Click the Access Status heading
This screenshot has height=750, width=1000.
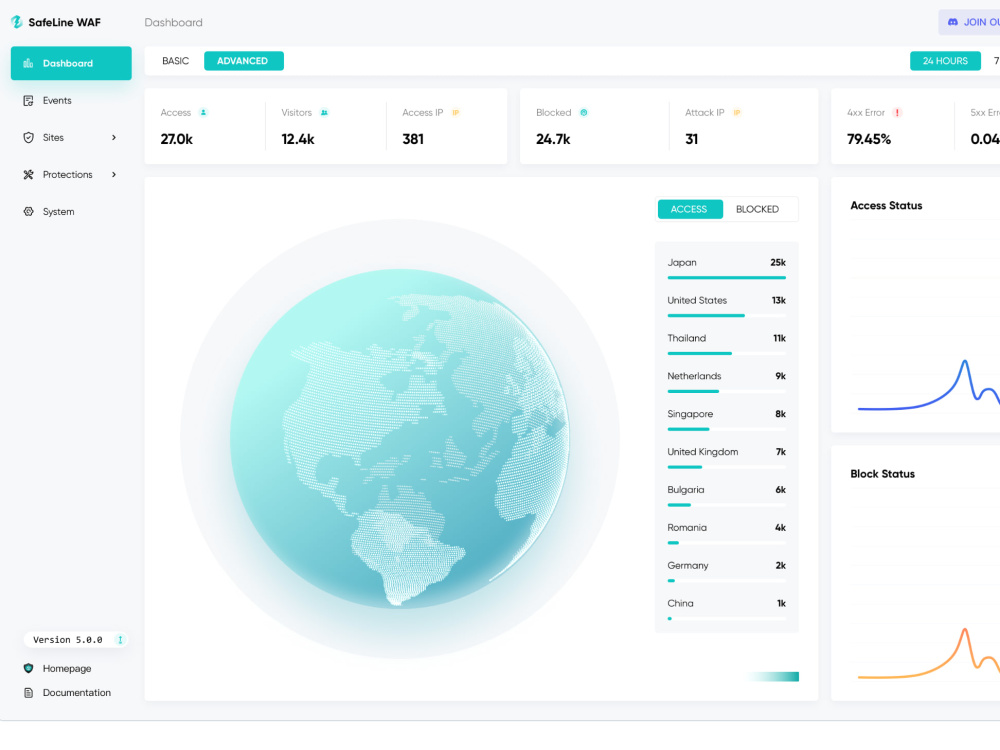(886, 205)
